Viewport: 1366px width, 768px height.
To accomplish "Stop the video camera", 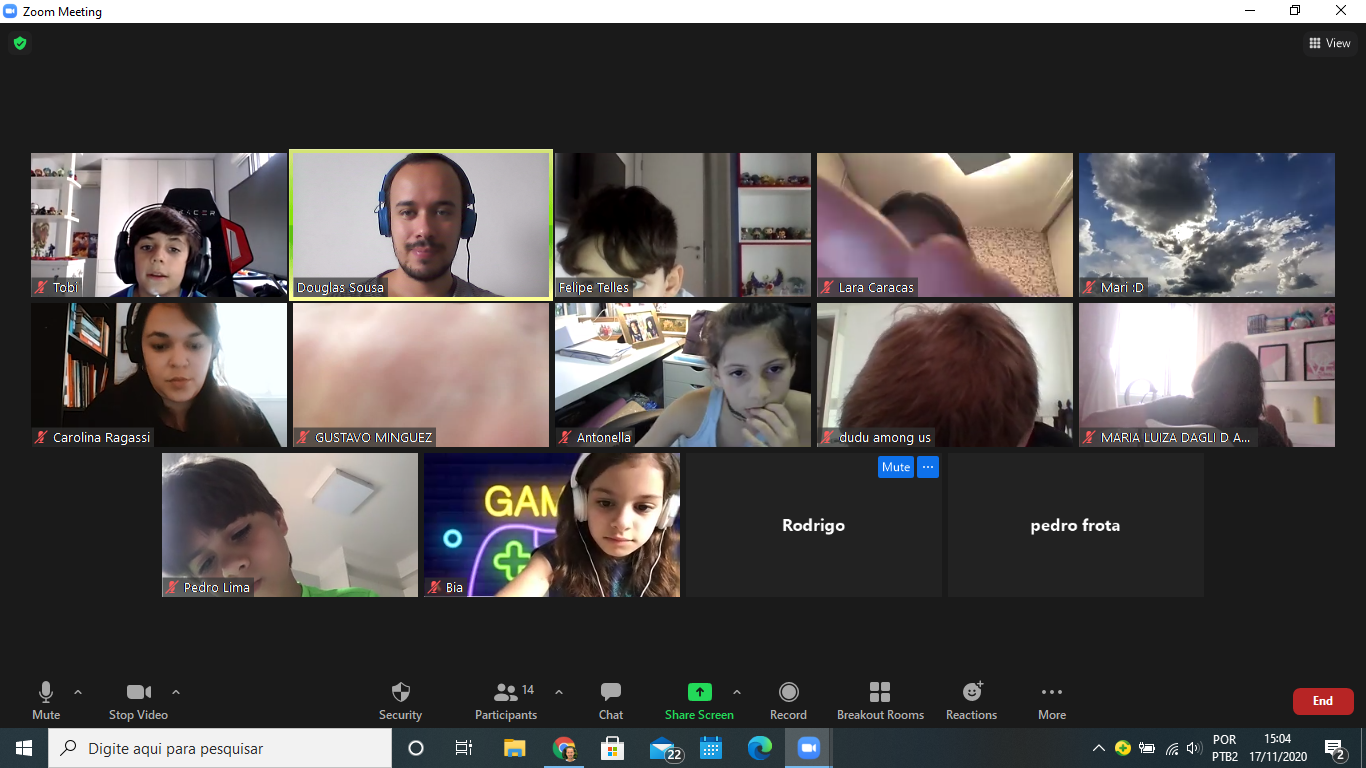I will (x=138, y=700).
